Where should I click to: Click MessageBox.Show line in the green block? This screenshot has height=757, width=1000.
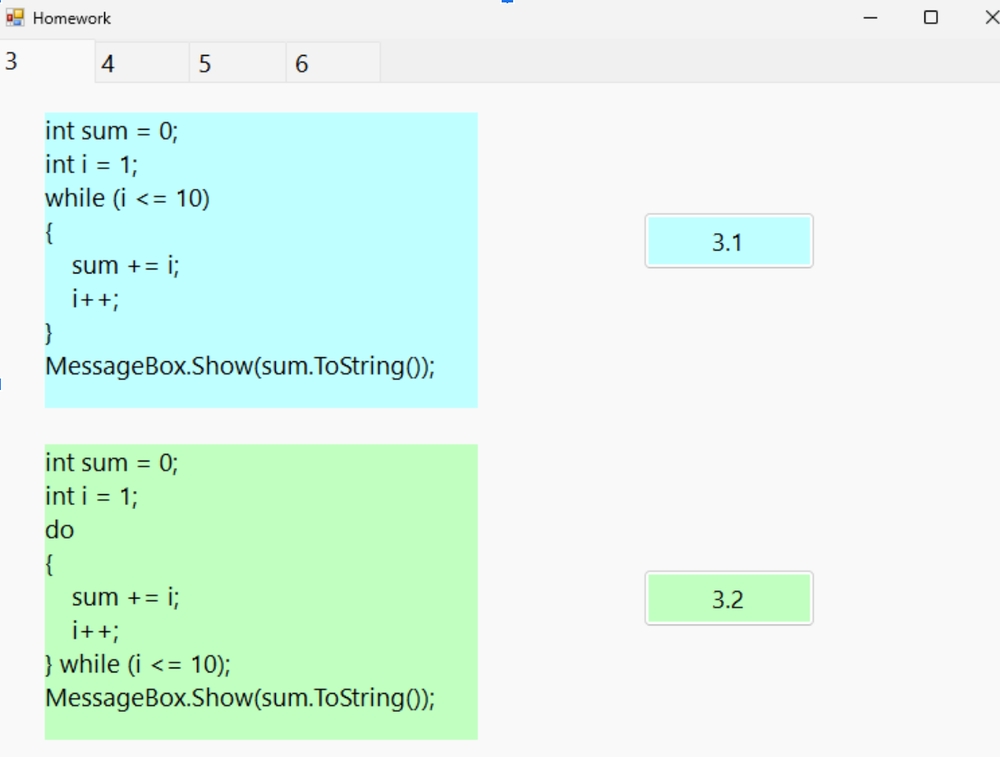[x=240, y=698]
